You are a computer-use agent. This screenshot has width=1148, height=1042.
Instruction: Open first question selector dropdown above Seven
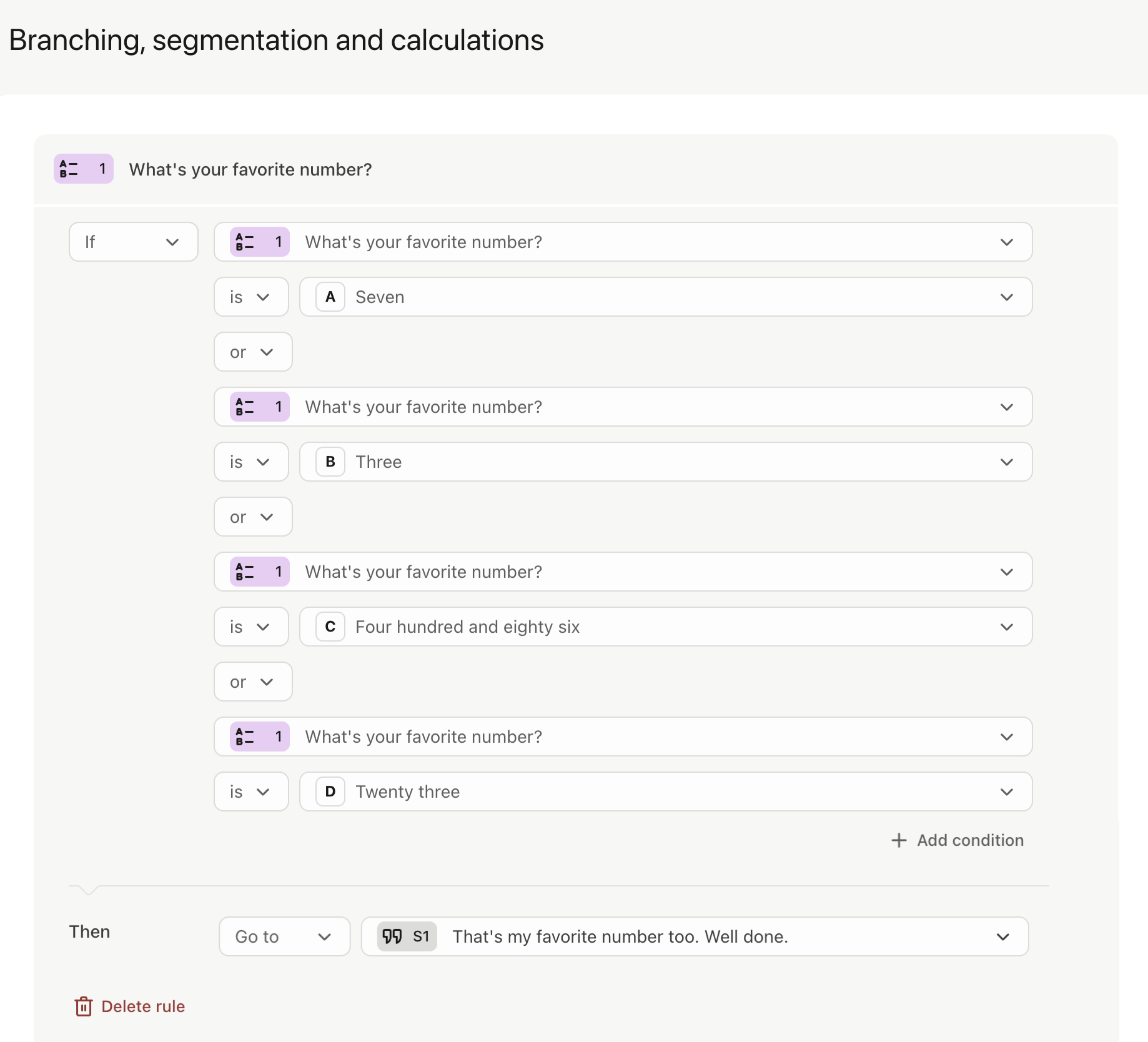tap(623, 242)
